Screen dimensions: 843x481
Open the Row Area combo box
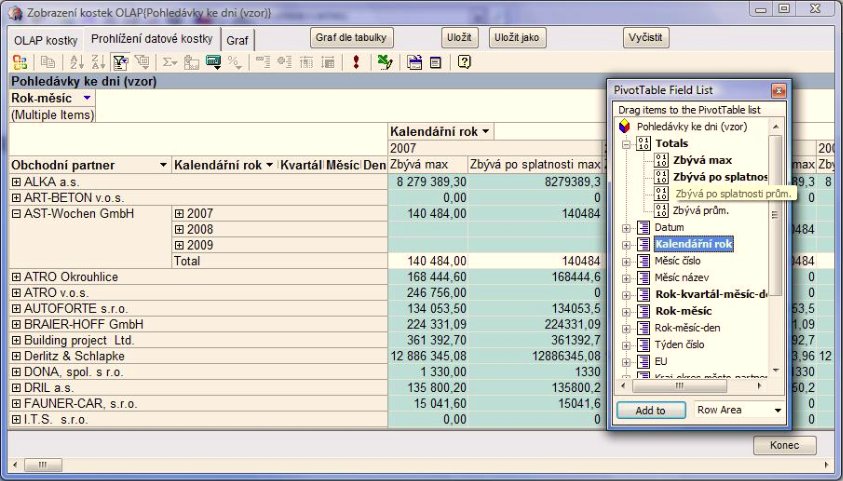[x=739, y=410]
